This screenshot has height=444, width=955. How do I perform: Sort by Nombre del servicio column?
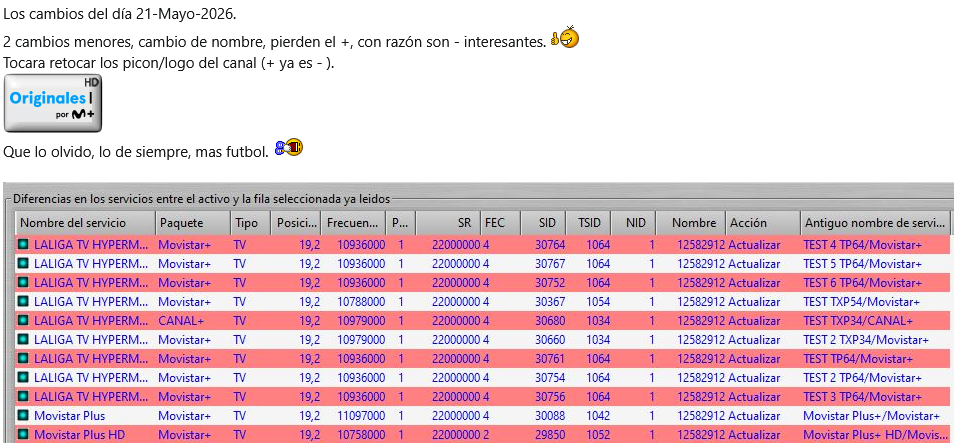[85, 223]
